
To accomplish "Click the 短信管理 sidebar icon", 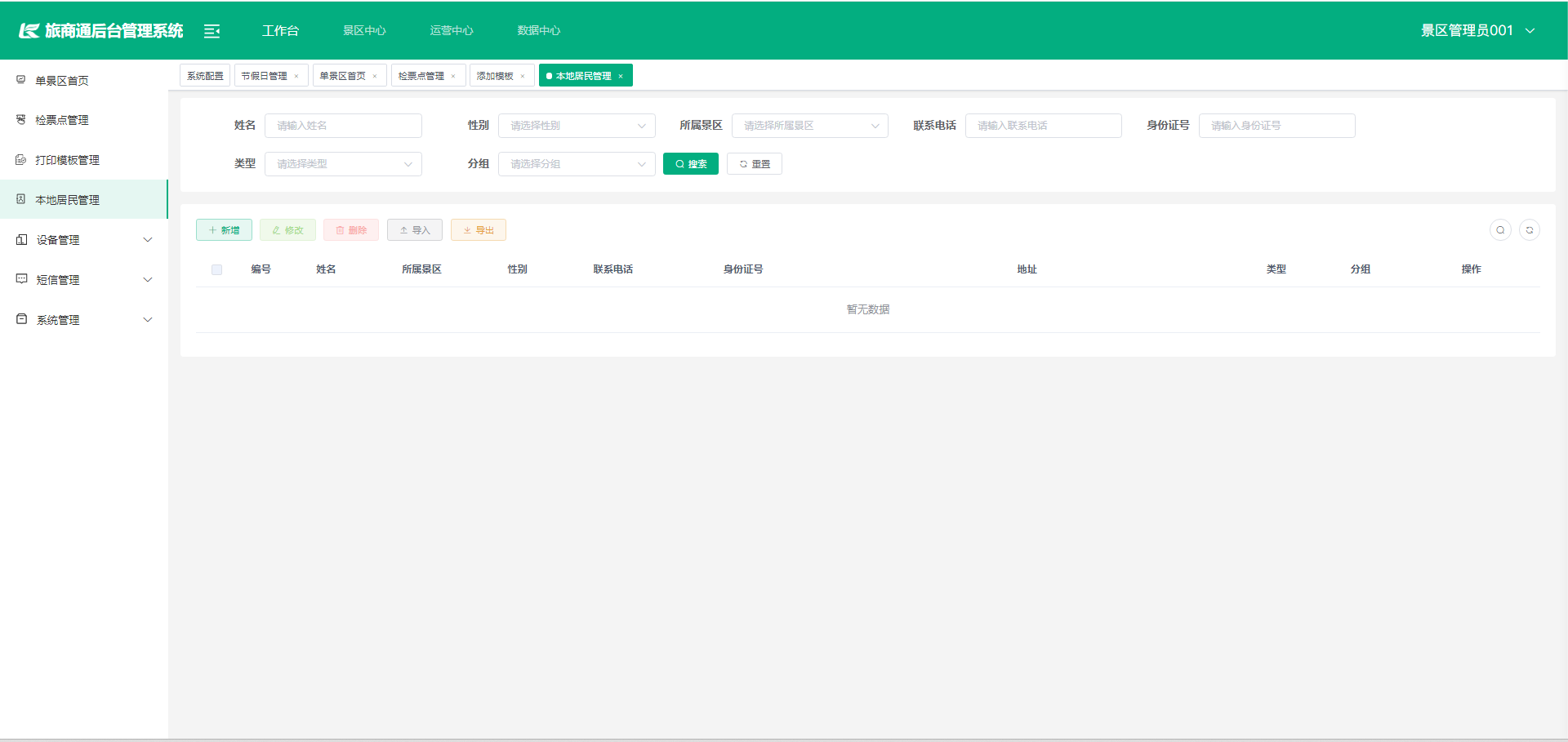I will tap(22, 279).
